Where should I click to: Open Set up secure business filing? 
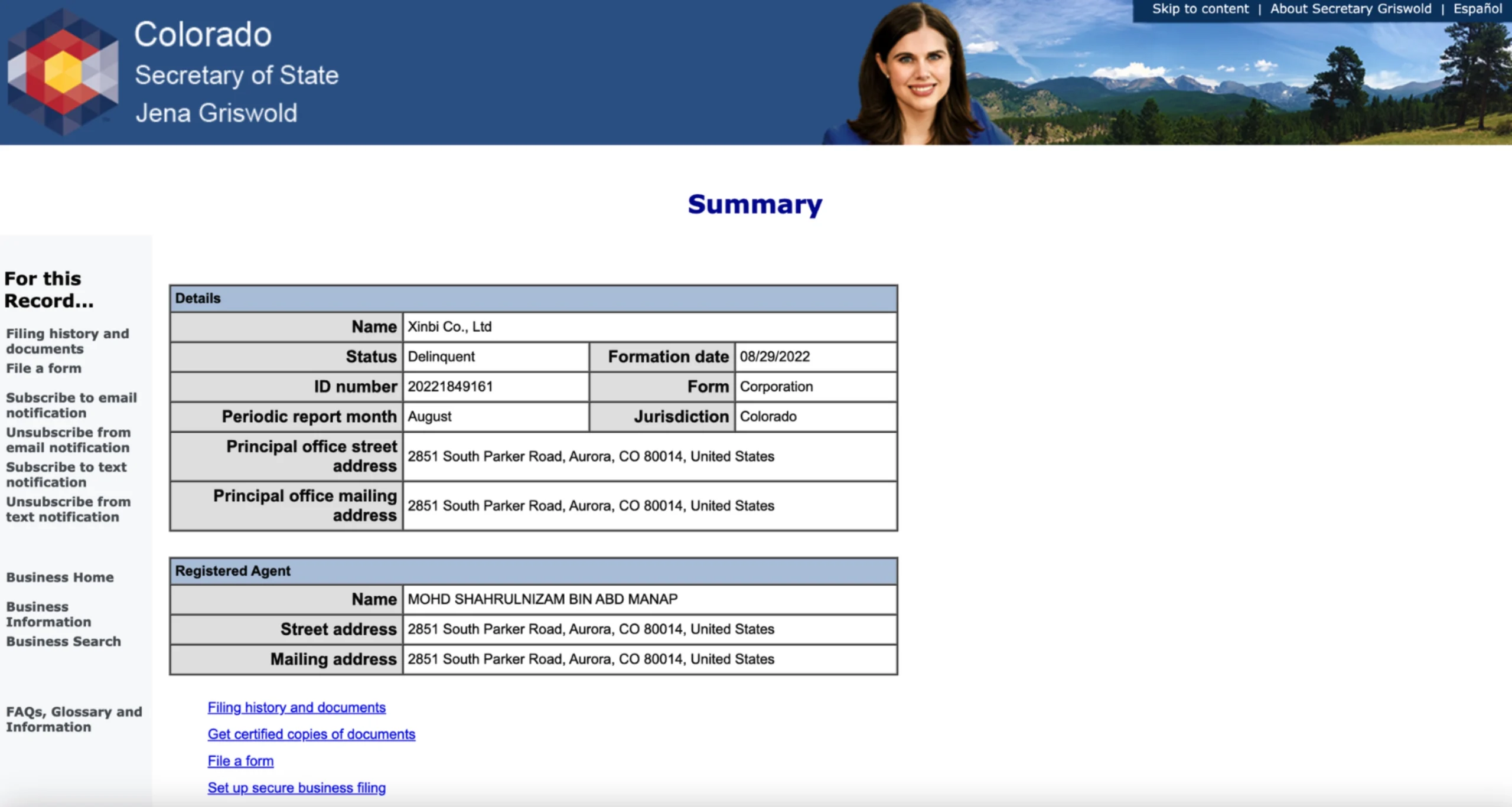(296, 788)
